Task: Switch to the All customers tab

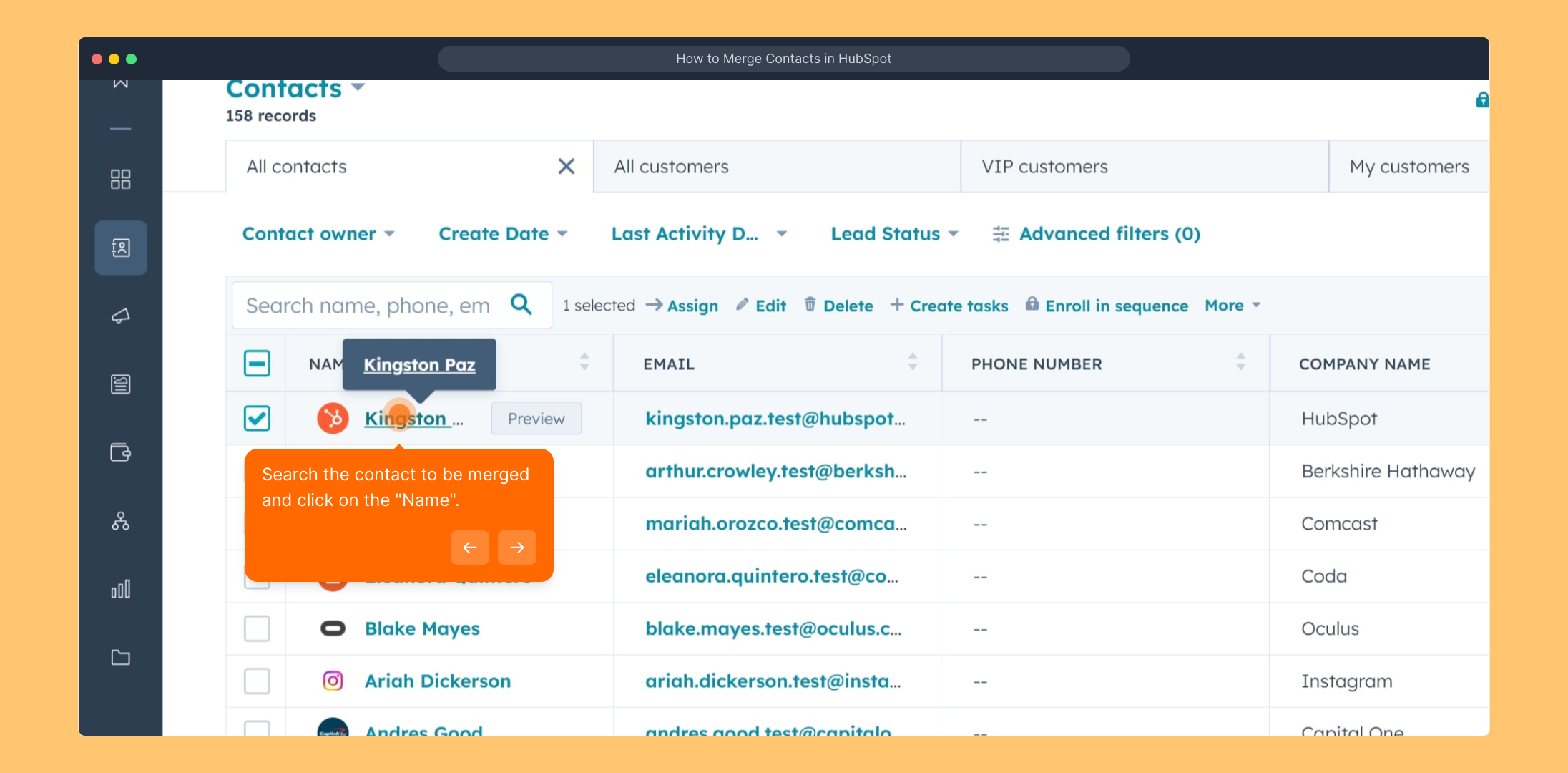Action: point(671,167)
